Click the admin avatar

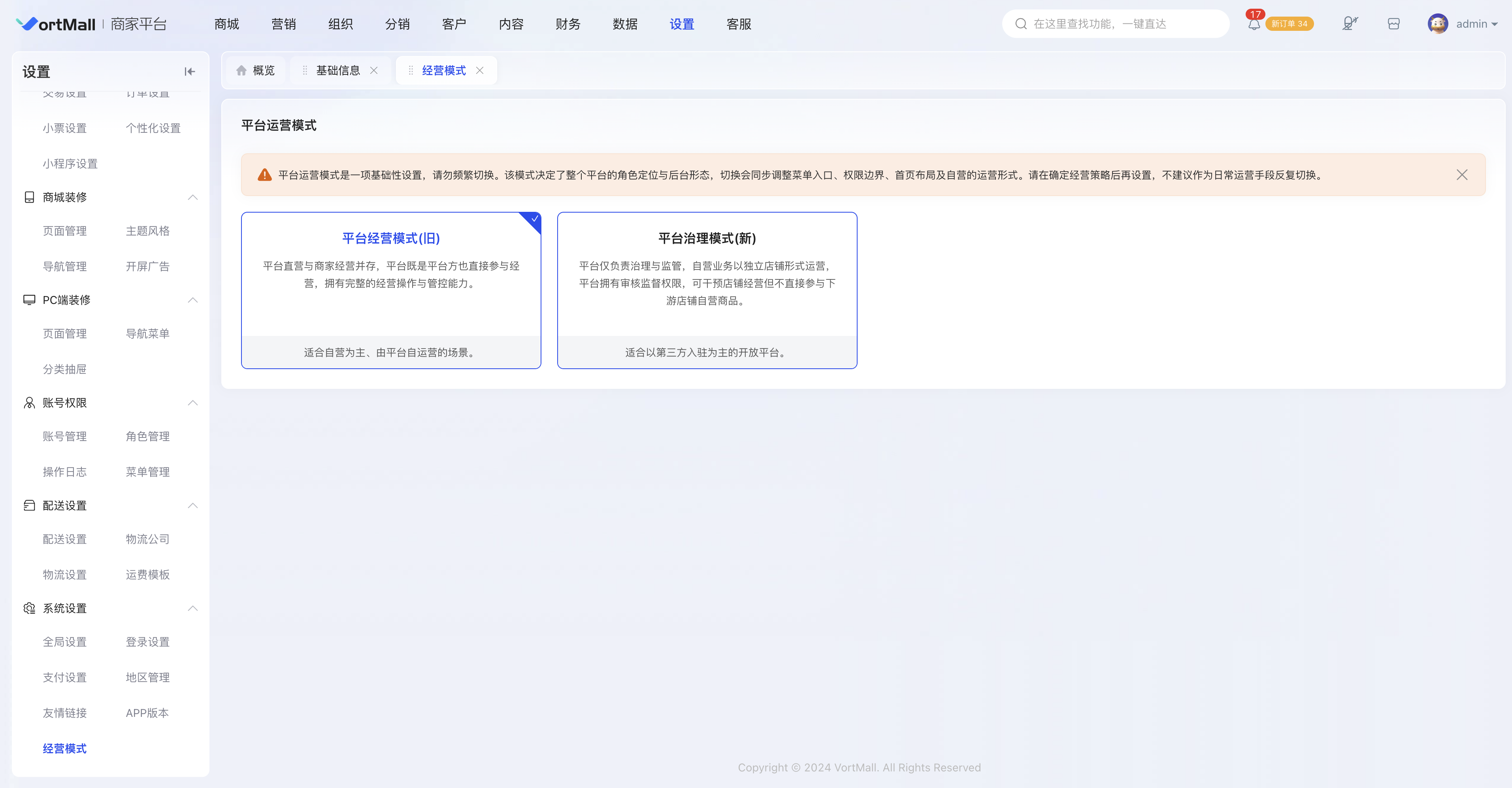tap(1437, 23)
